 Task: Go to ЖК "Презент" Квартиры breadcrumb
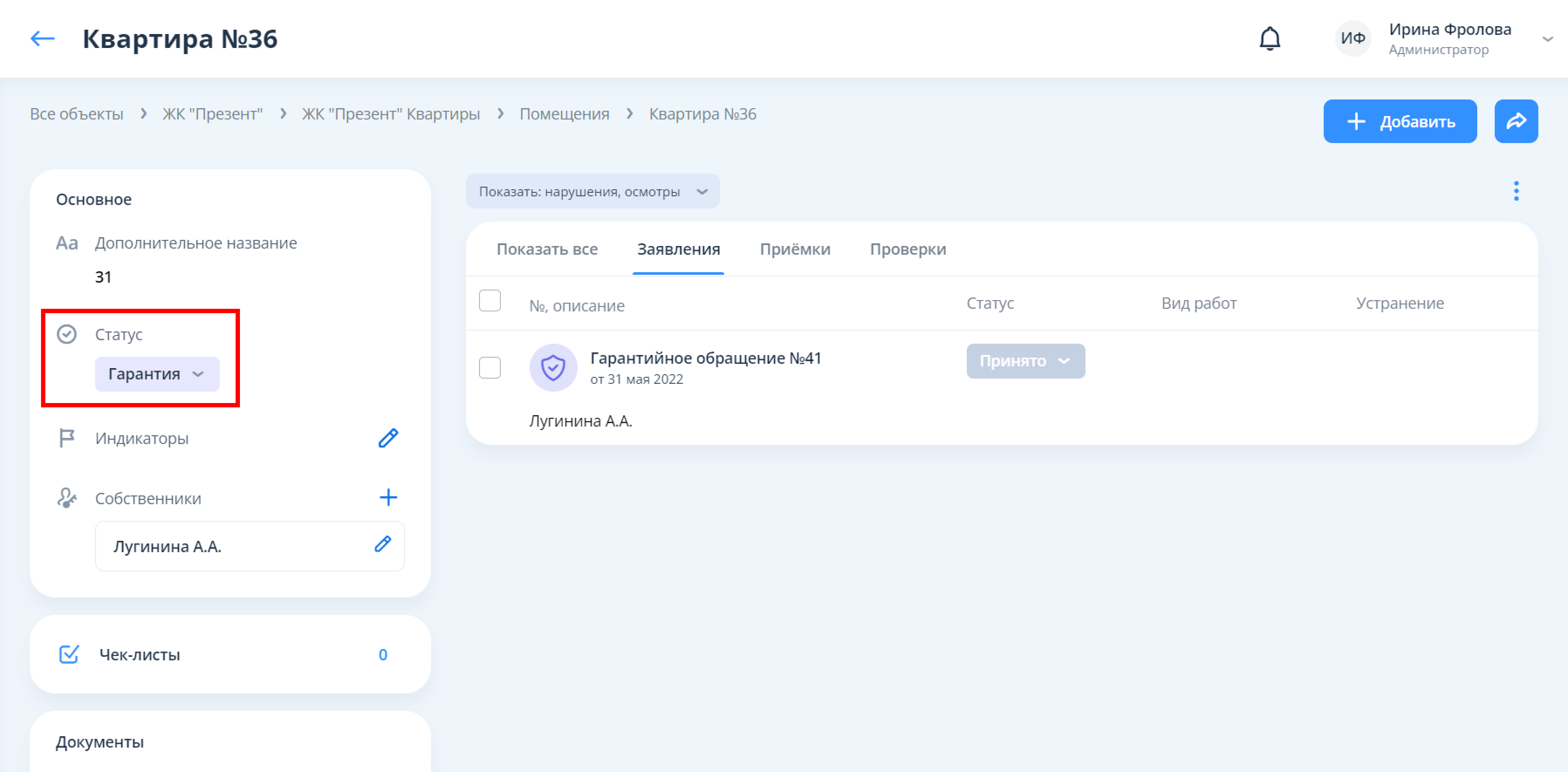point(391,114)
